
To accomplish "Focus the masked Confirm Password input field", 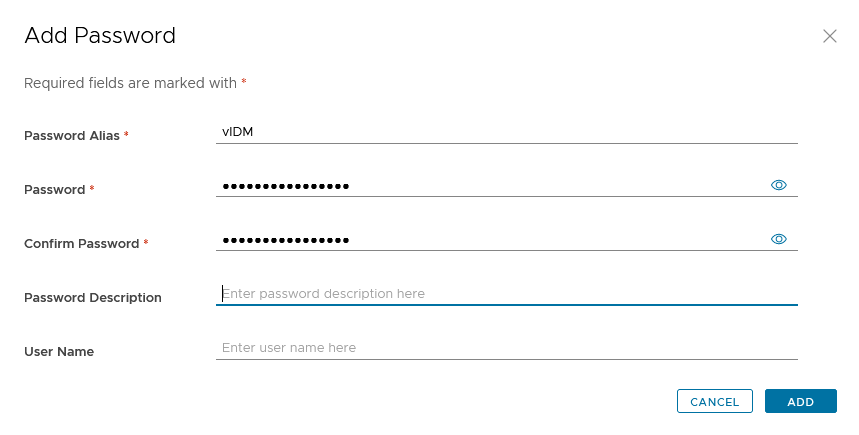I will coord(490,239).
